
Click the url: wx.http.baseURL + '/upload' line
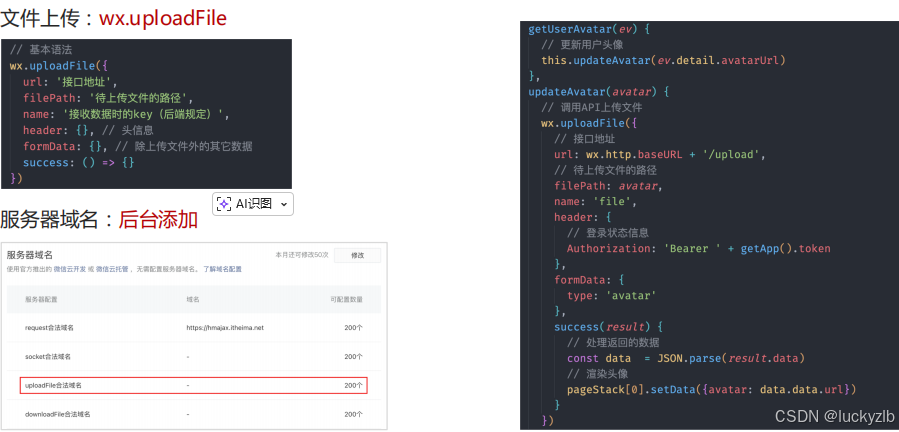660,154
